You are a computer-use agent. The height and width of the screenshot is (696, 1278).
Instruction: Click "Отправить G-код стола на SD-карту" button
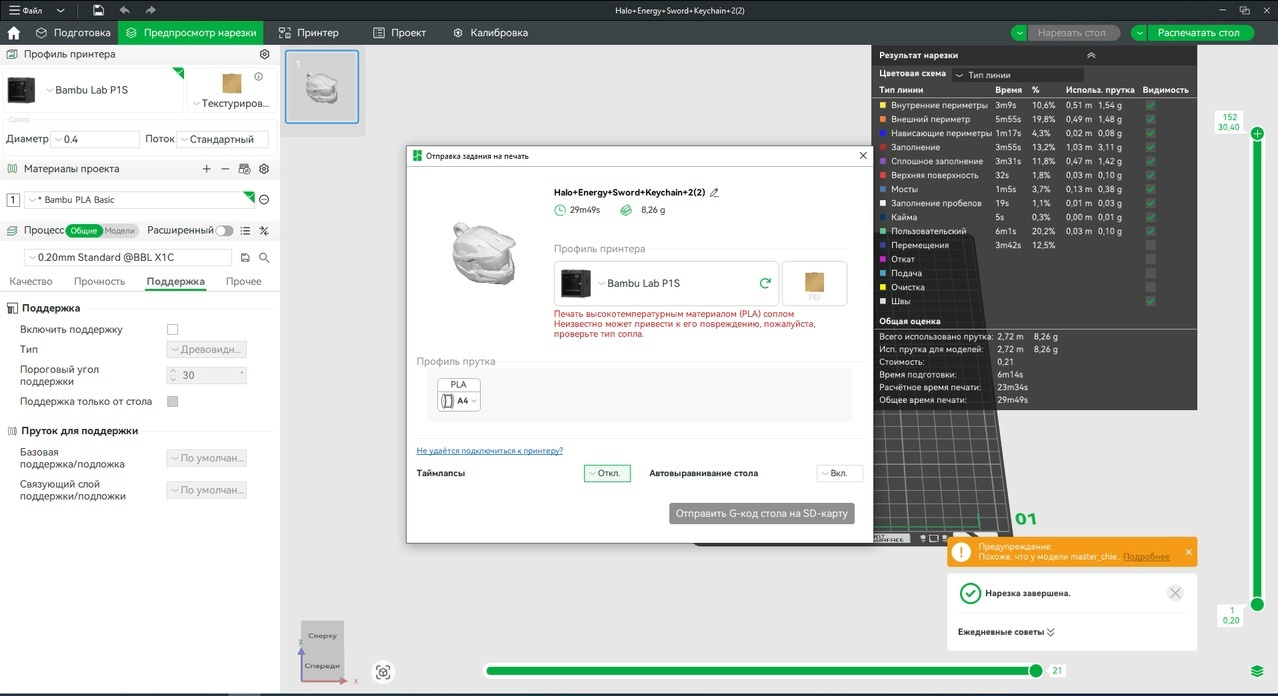tap(762, 513)
